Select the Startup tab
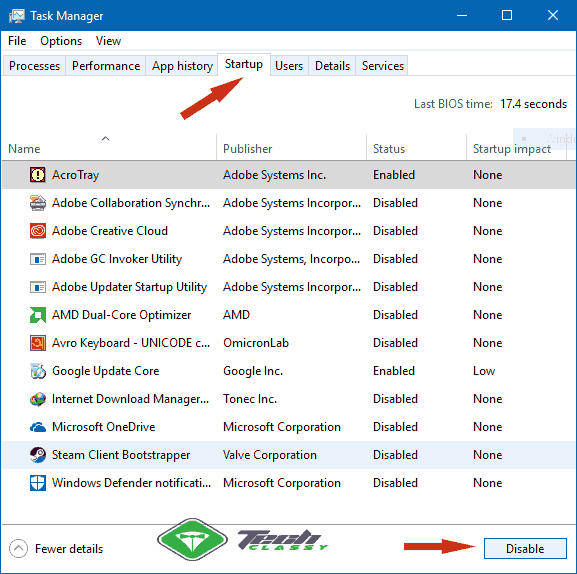 click(x=244, y=64)
